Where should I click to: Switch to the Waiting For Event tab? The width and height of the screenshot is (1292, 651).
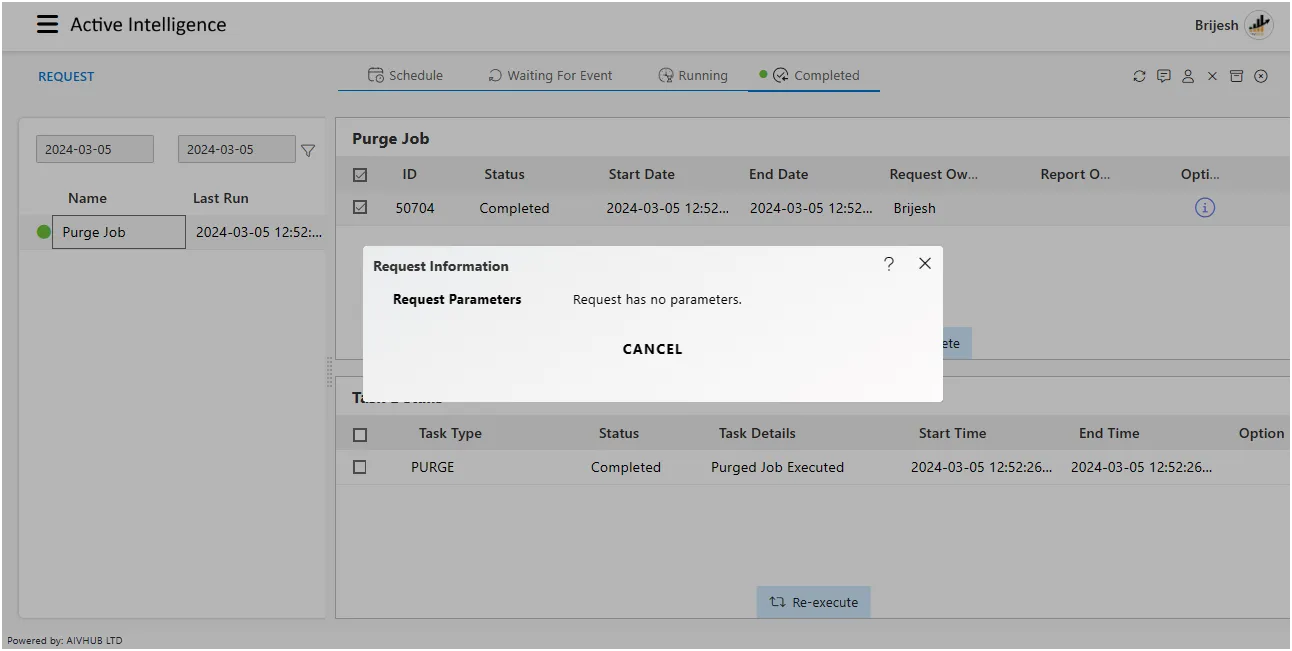(x=550, y=75)
